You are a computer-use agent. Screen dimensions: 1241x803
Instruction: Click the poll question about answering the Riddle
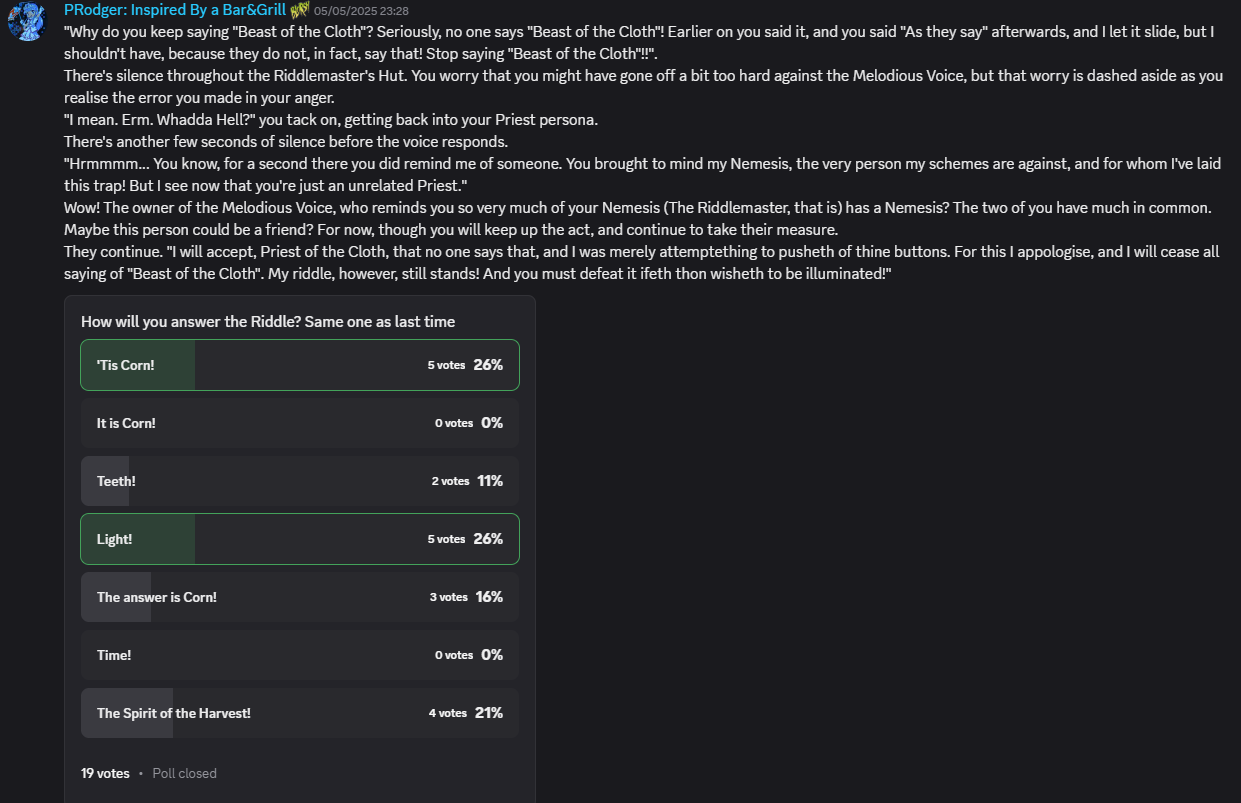click(x=268, y=321)
